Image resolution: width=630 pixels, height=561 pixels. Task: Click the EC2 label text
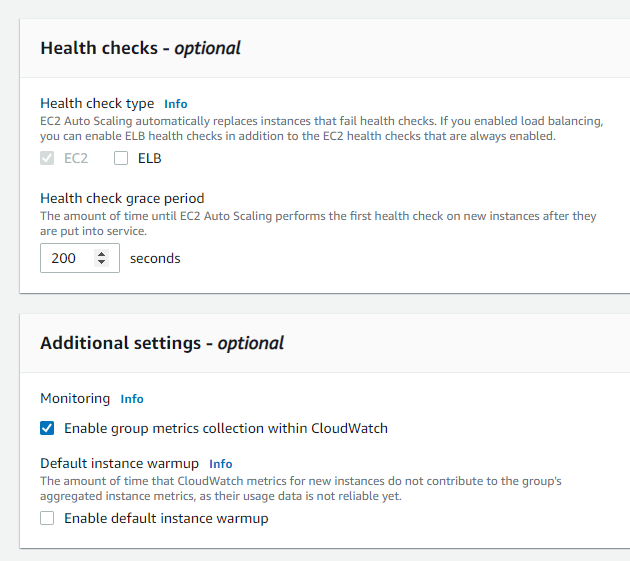point(76,158)
